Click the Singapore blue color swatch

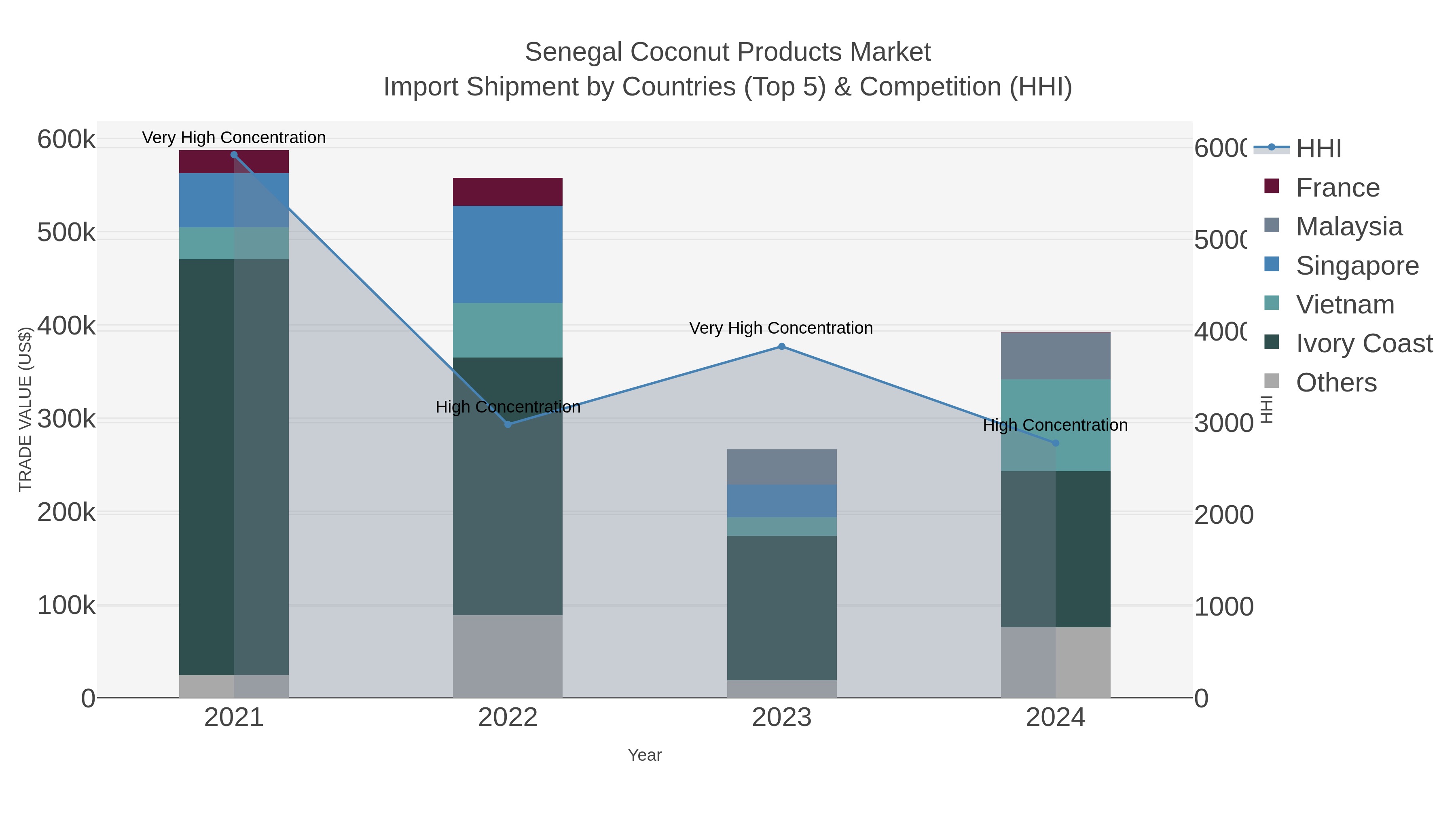1272,264
